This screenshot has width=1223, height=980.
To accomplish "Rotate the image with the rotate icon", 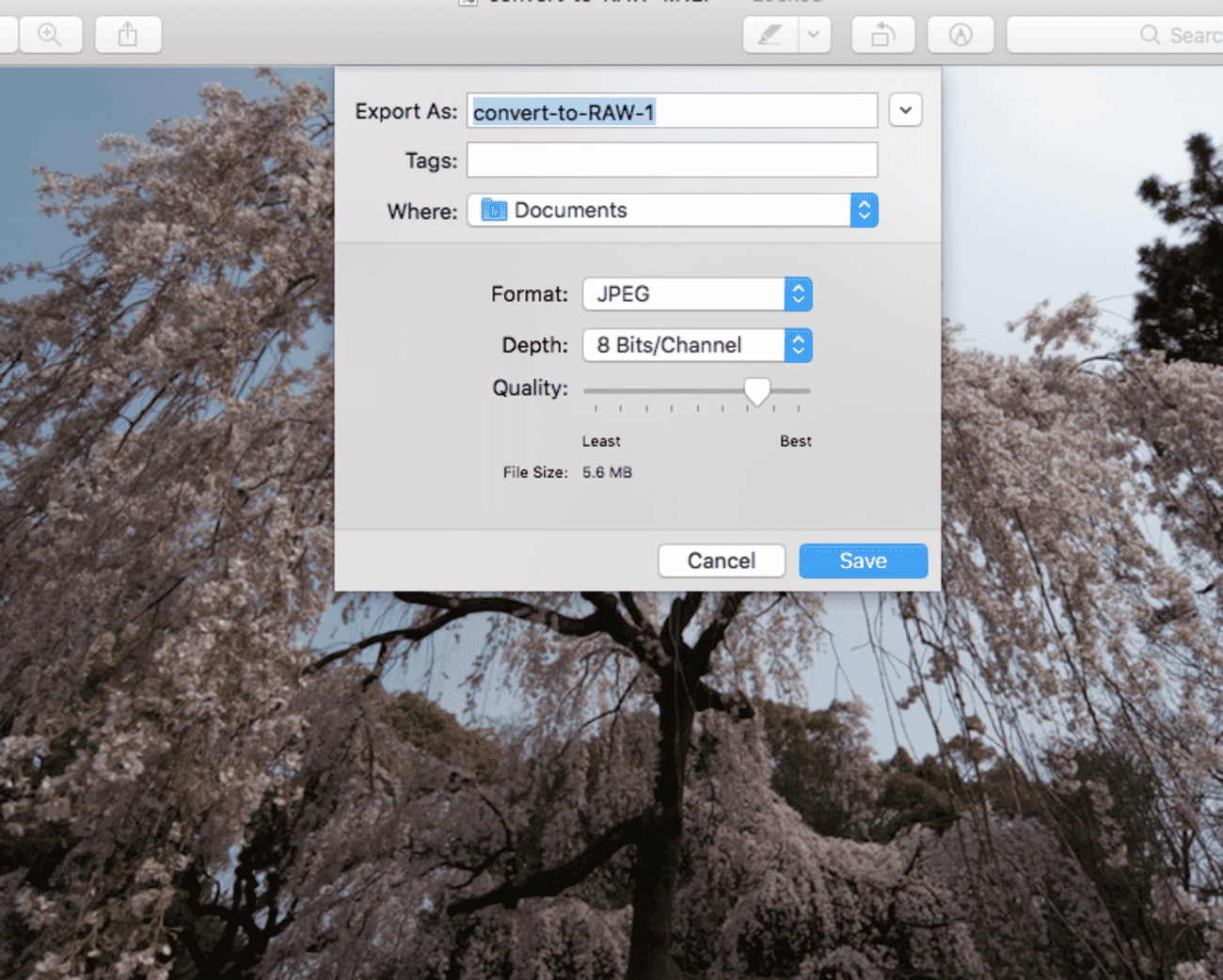I will (x=882, y=35).
